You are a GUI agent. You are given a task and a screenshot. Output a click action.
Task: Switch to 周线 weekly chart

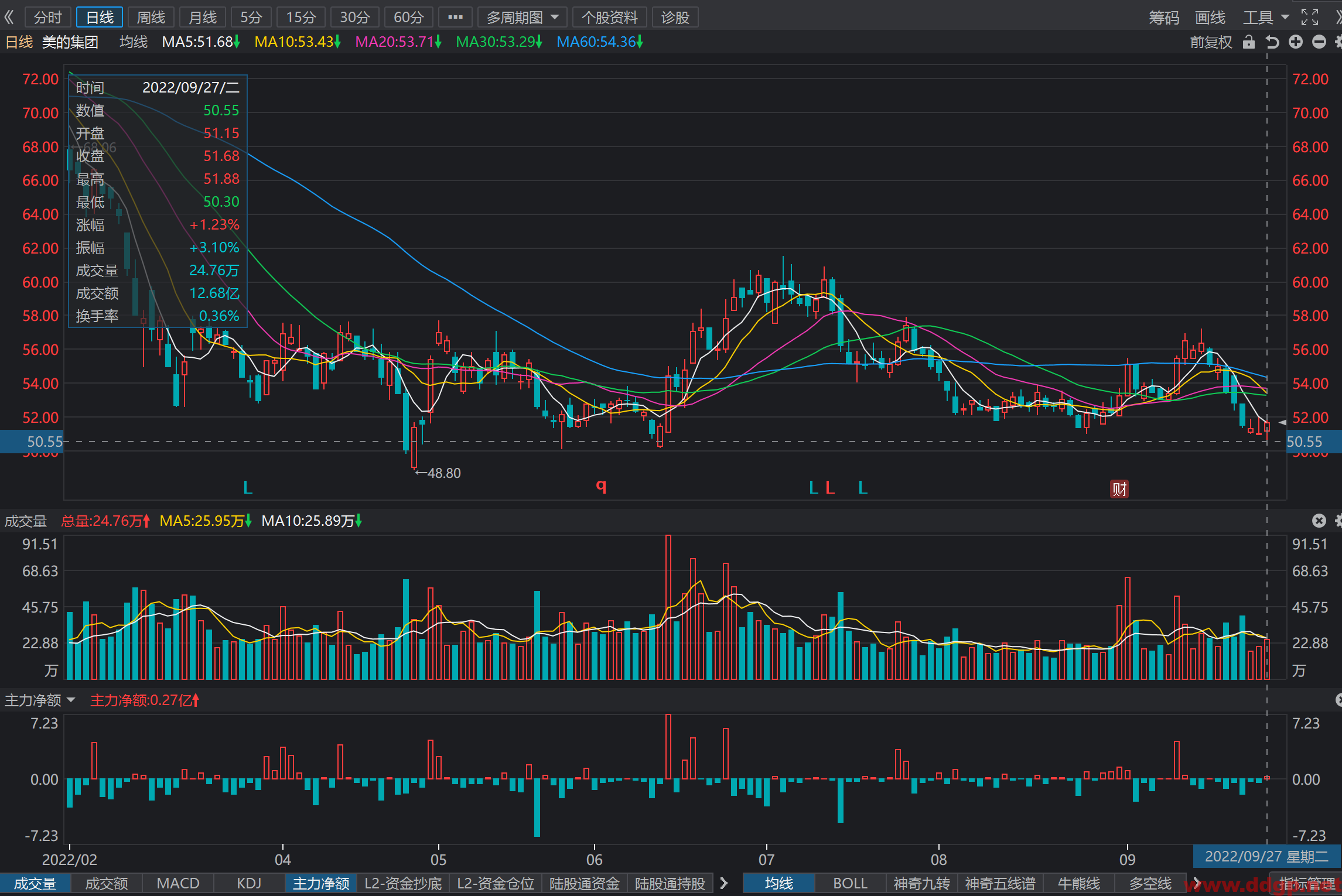(151, 17)
